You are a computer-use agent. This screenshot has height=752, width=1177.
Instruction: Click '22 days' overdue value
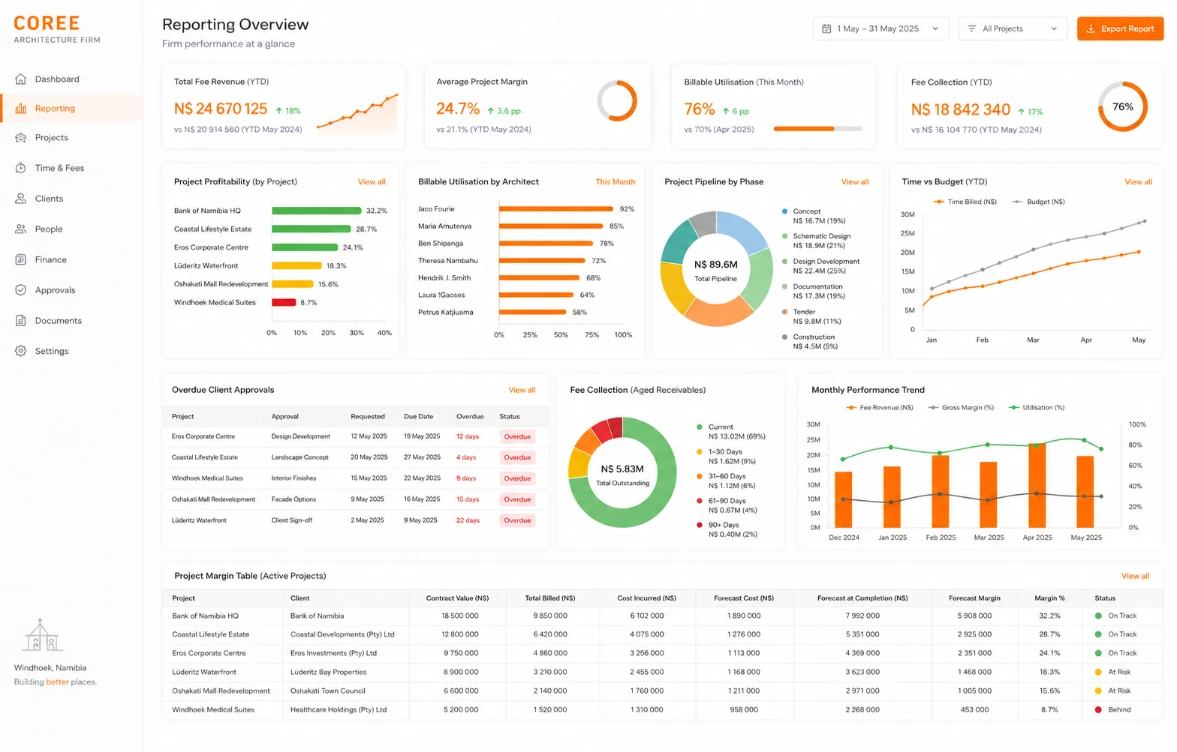tap(468, 520)
